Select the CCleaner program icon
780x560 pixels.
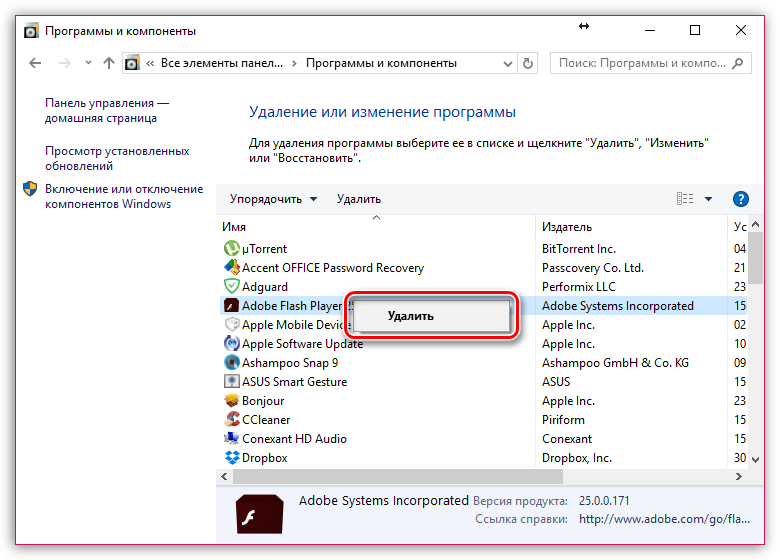[229, 420]
